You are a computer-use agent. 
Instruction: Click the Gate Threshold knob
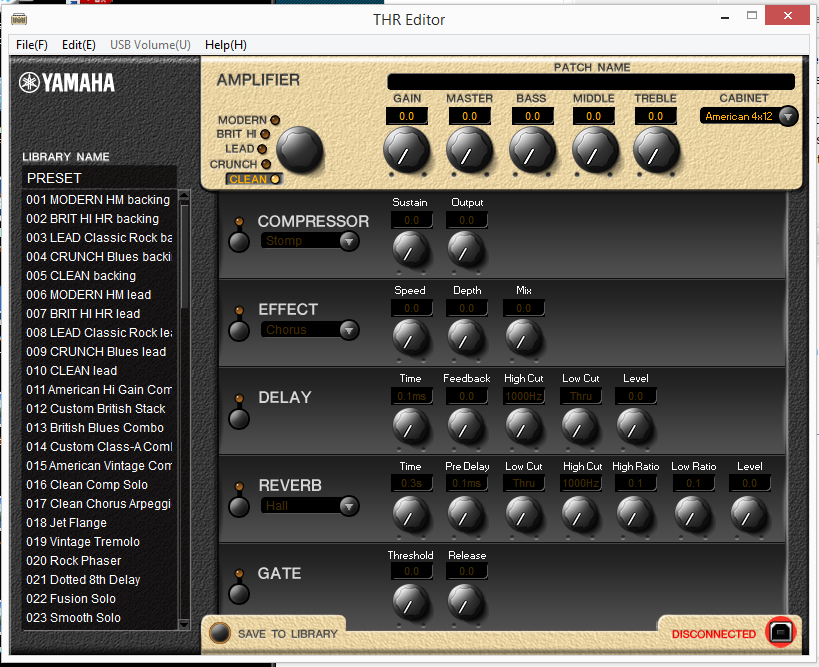tap(408, 600)
